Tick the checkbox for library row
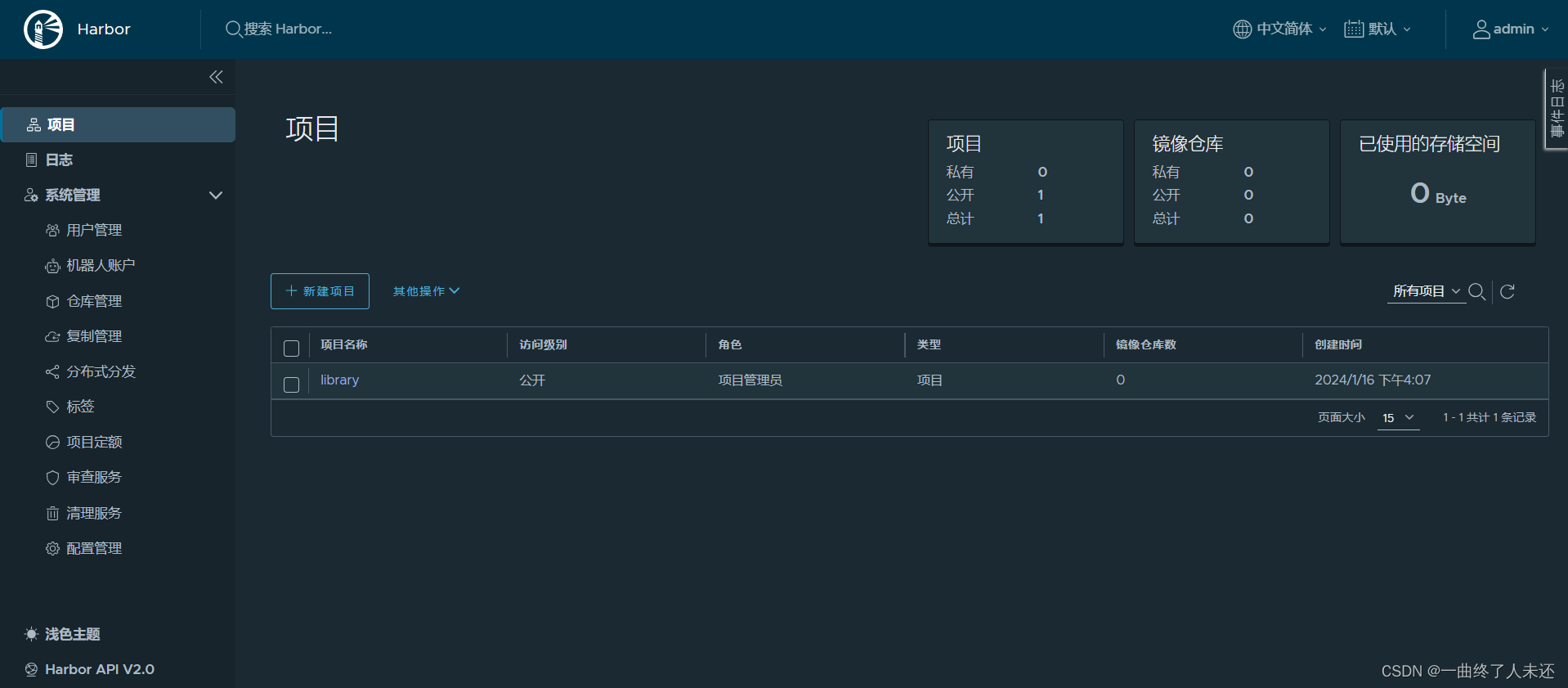The image size is (1568, 688). 291,384
